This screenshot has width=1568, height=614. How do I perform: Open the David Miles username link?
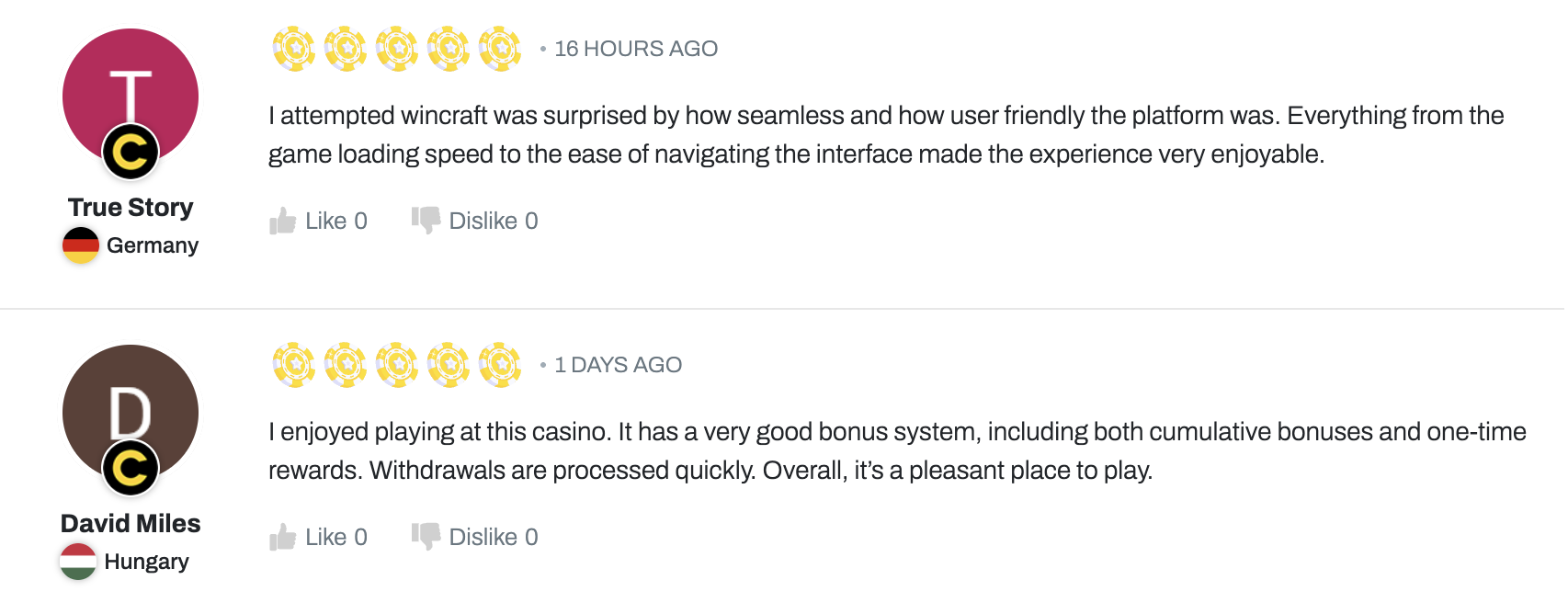pos(131,524)
